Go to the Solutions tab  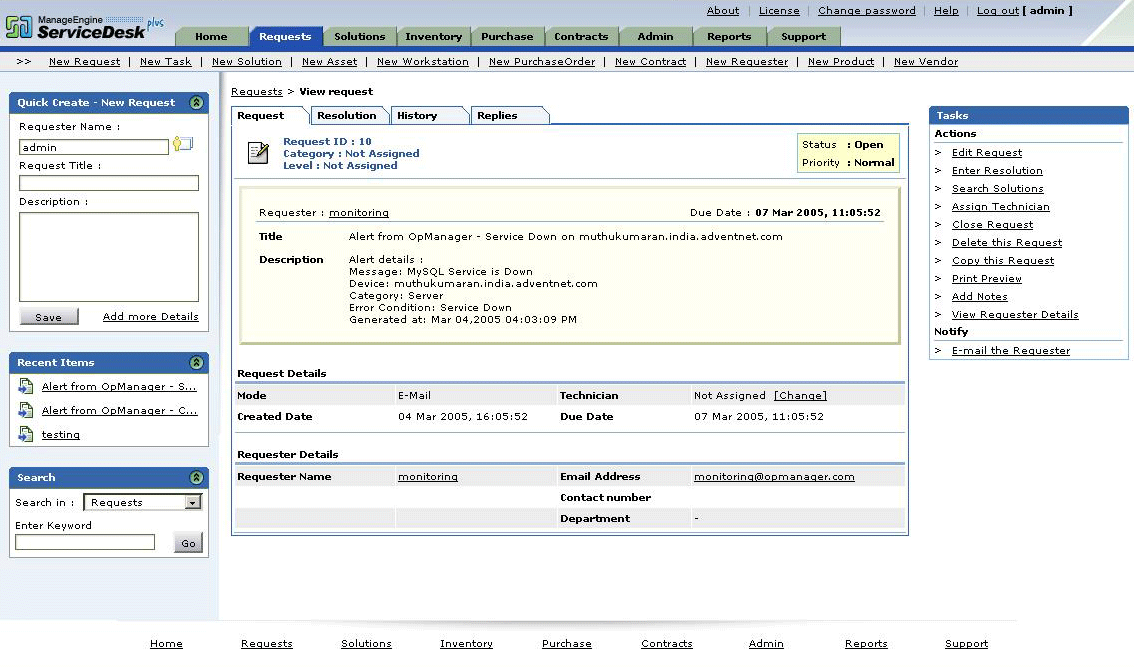(x=359, y=36)
